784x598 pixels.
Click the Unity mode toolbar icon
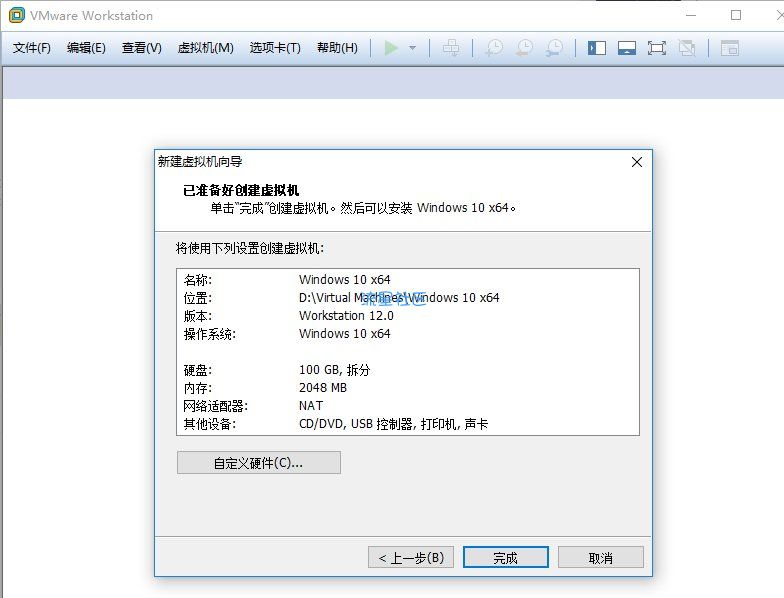687,48
